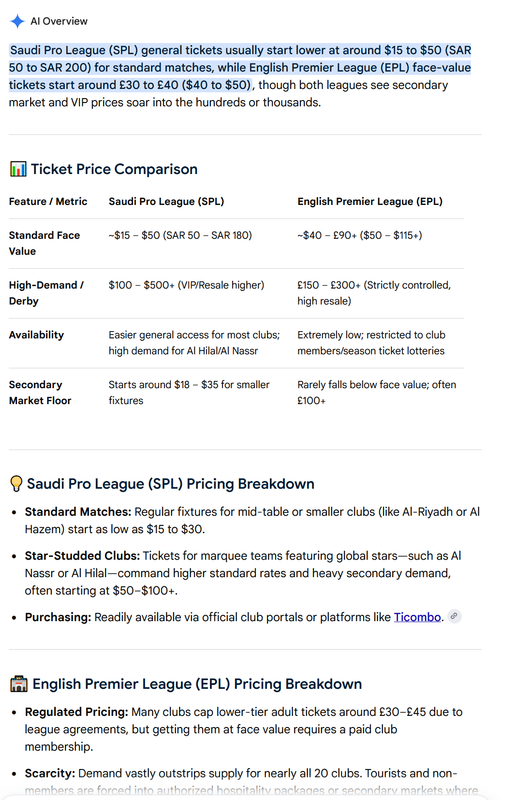Click the AI Overview label

[x=59, y=21]
